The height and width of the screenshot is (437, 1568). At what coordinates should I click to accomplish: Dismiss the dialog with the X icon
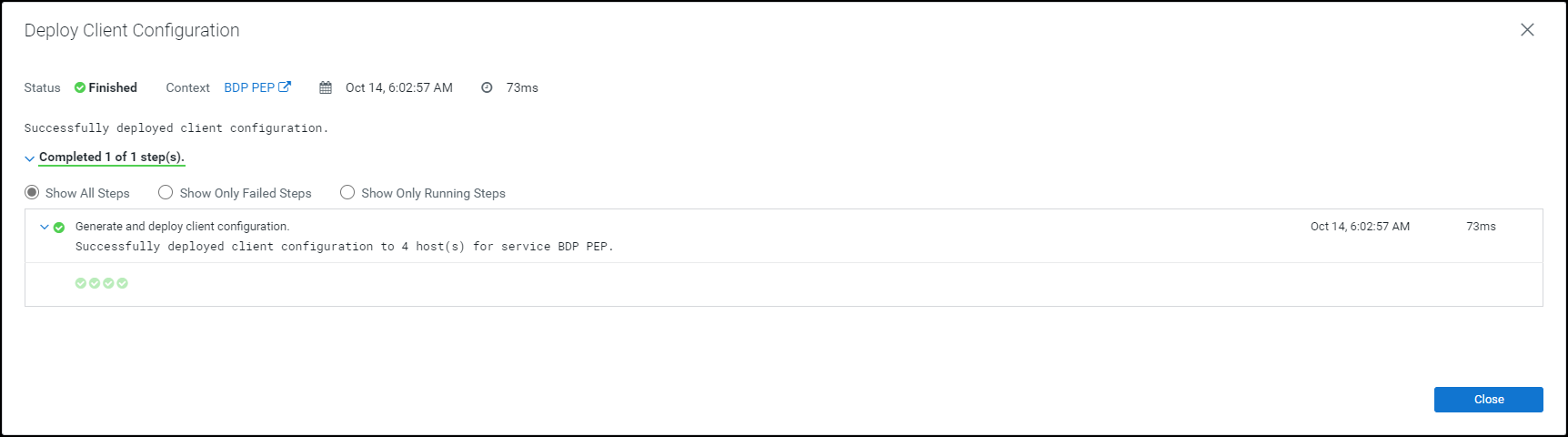(1527, 30)
